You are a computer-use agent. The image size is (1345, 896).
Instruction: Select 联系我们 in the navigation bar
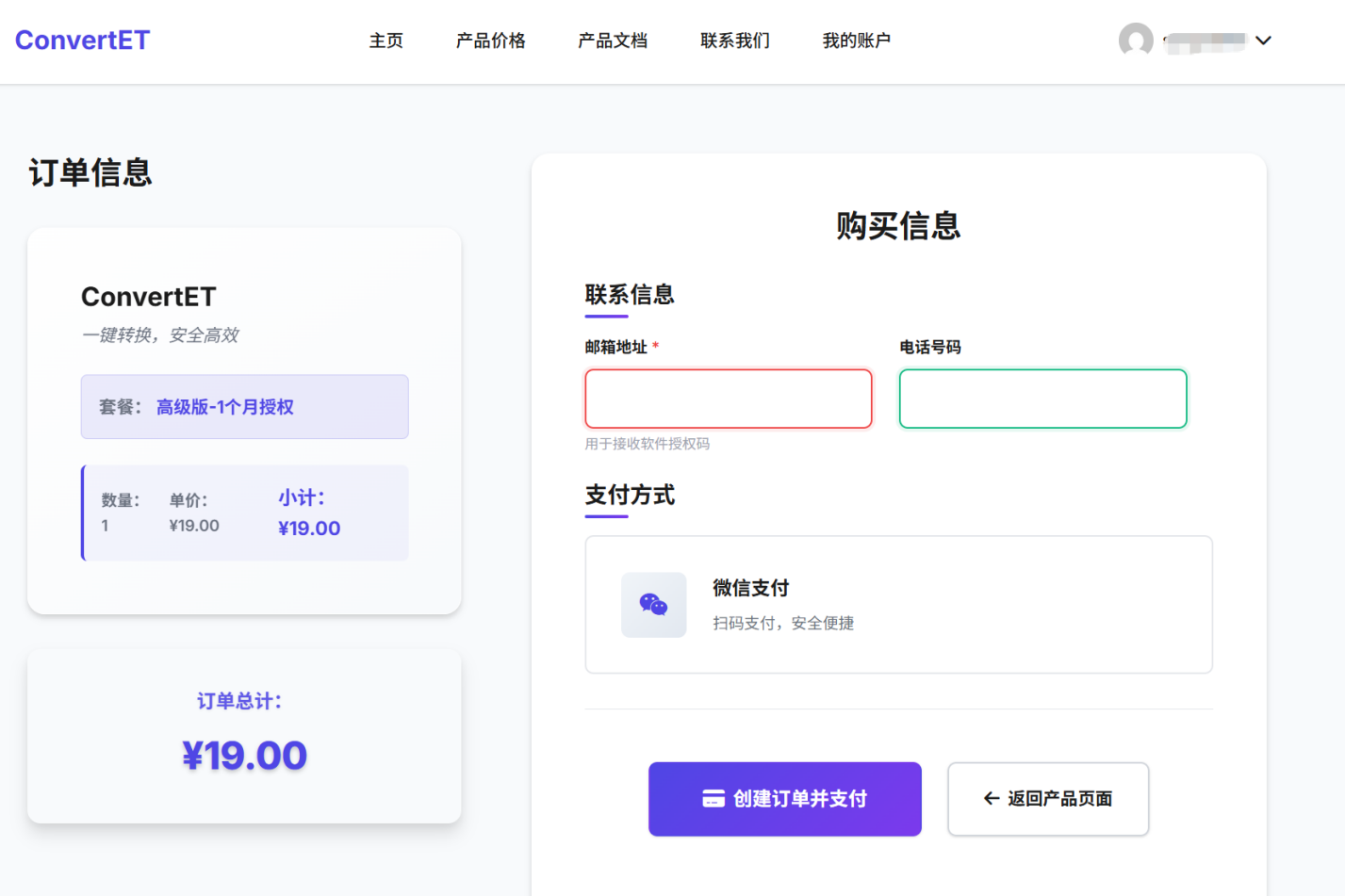735,41
